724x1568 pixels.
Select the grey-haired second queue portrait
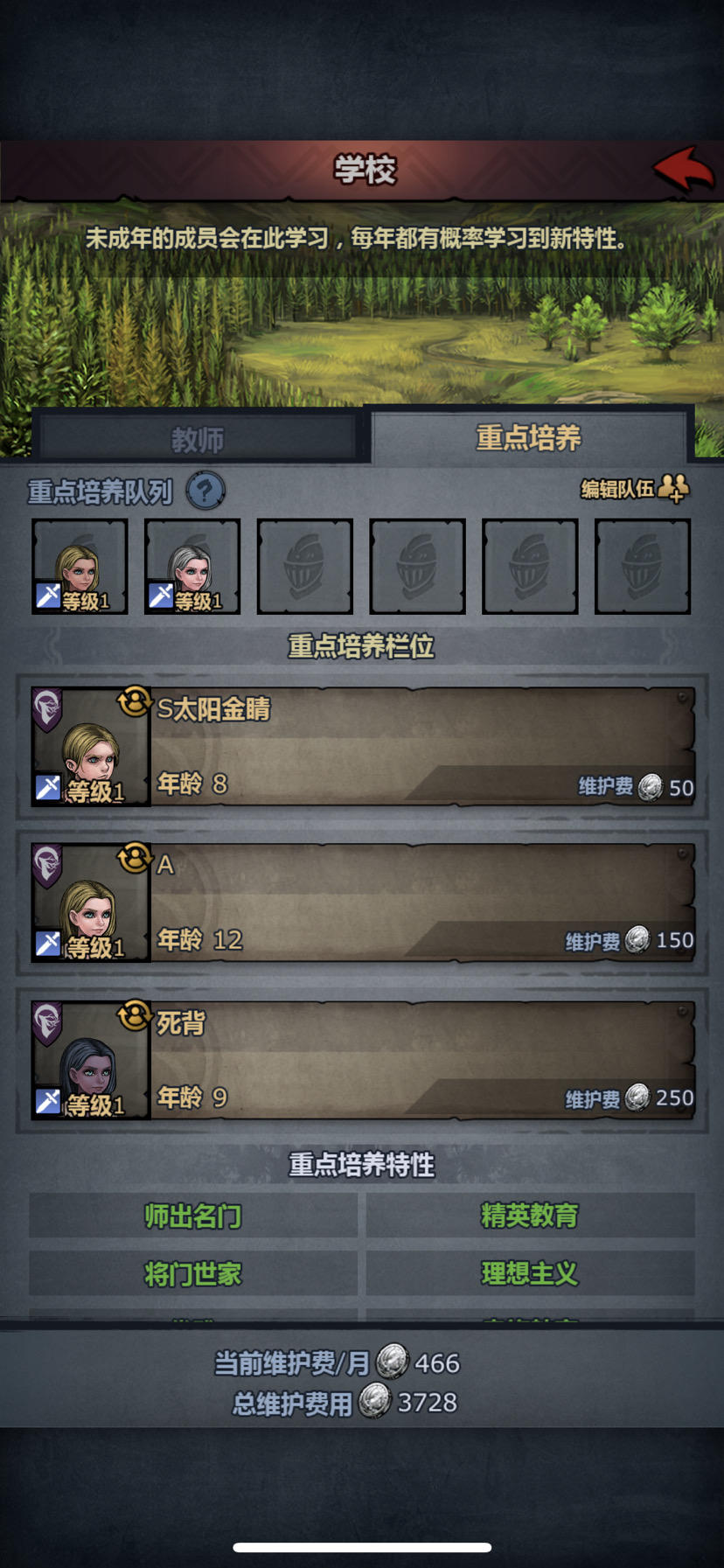coord(192,566)
